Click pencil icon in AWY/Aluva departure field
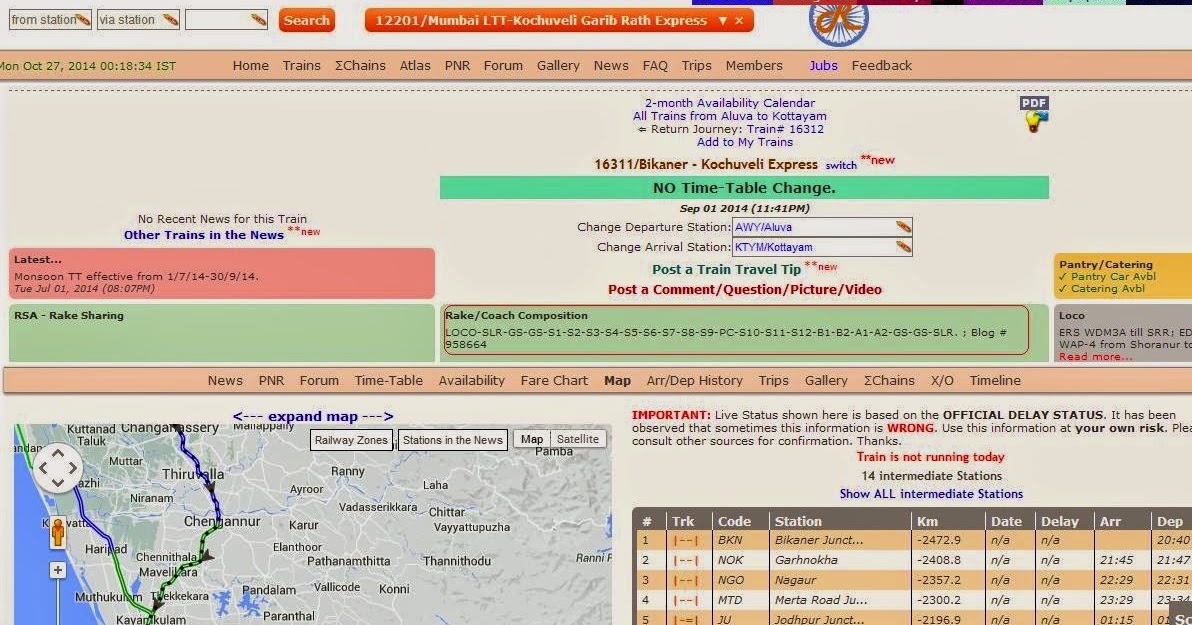The height and width of the screenshot is (625, 1192). [903, 227]
